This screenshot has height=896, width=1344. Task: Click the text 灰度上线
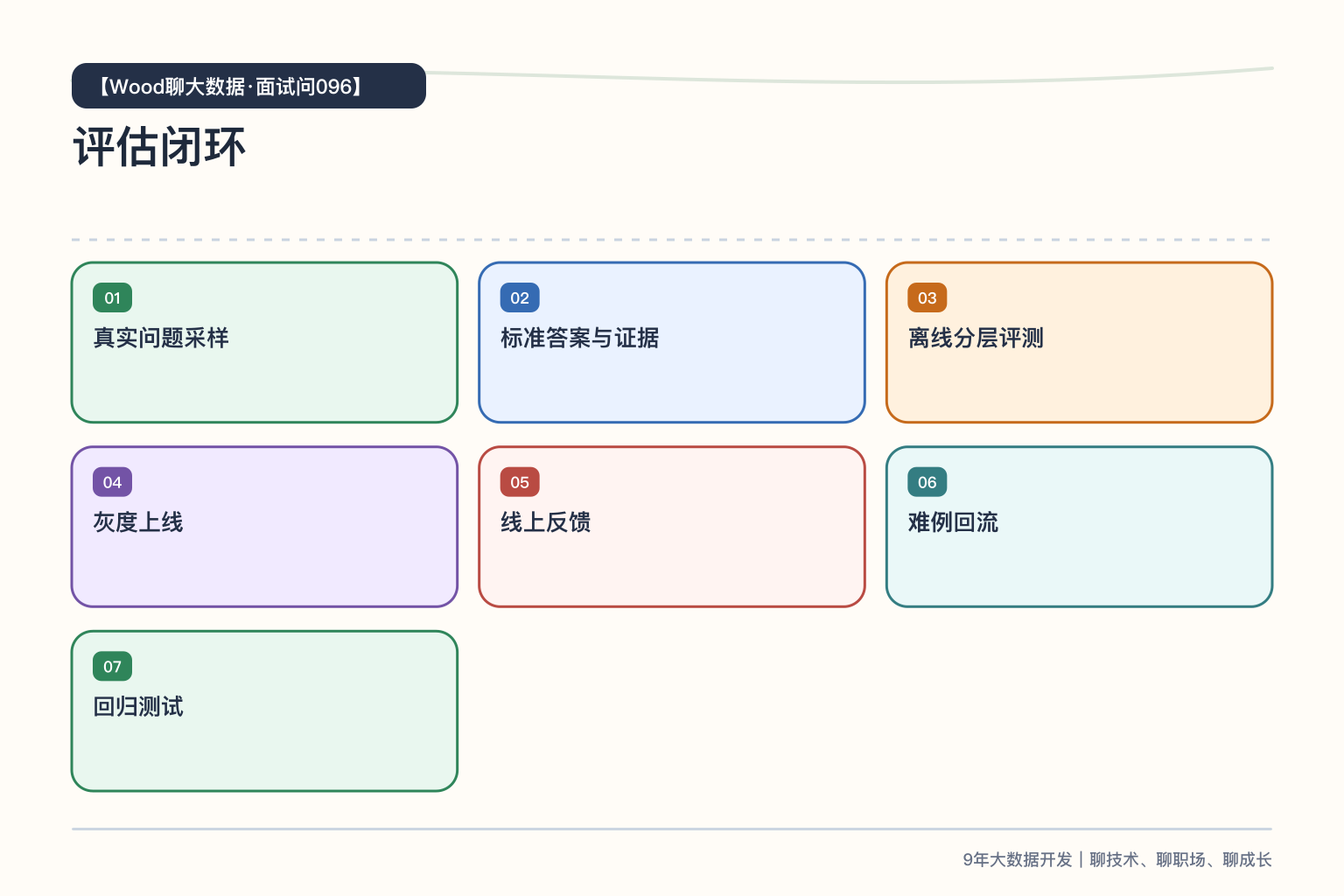pos(138,522)
